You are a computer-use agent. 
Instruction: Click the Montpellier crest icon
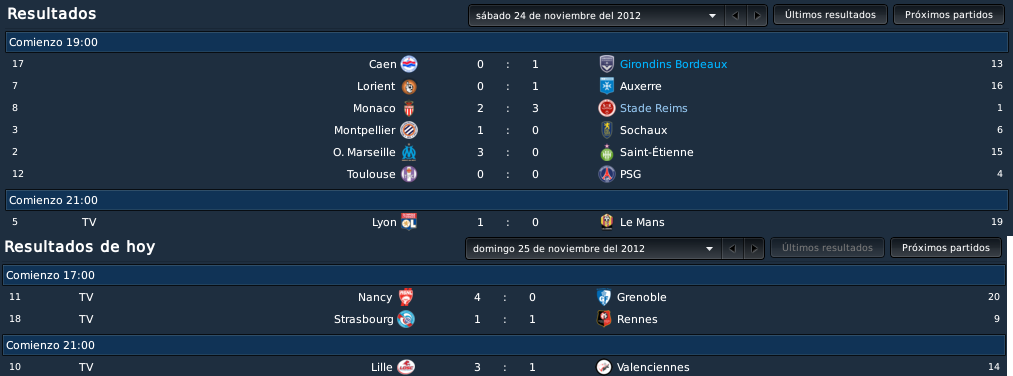tap(409, 130)
